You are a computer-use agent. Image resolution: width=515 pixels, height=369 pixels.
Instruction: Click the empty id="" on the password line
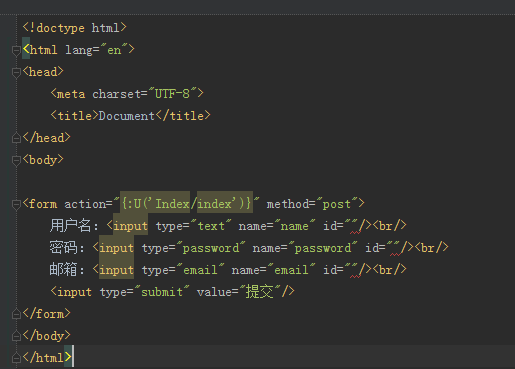point(383,248)
